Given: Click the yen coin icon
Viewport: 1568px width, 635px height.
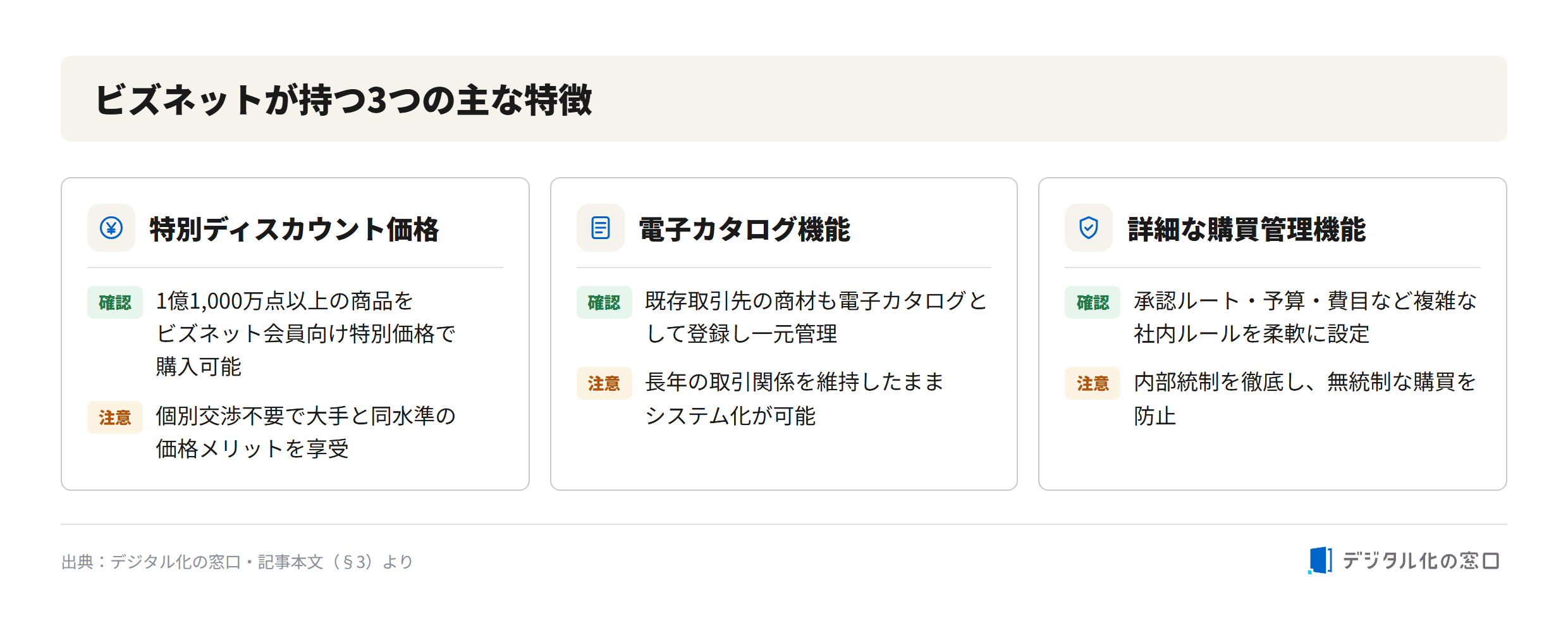Looking at the screenshot, I should click(111, 228).
